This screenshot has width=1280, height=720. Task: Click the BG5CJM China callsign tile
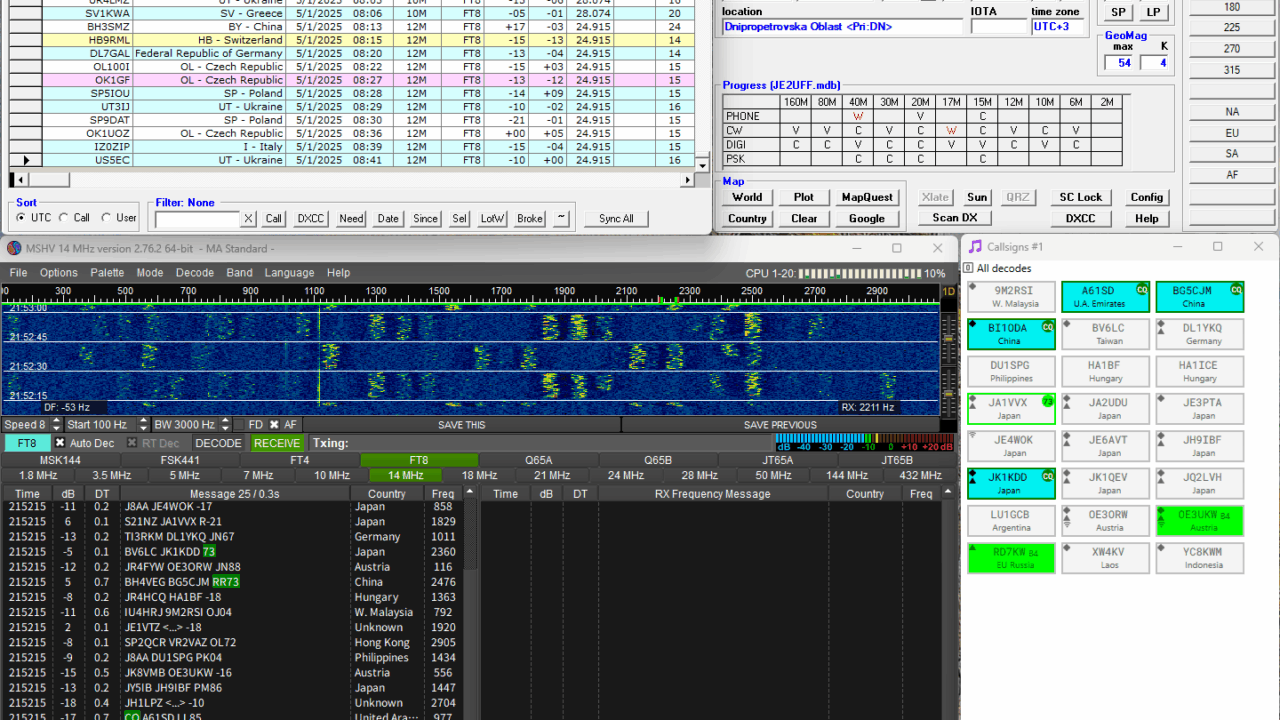click(1200, 297)
